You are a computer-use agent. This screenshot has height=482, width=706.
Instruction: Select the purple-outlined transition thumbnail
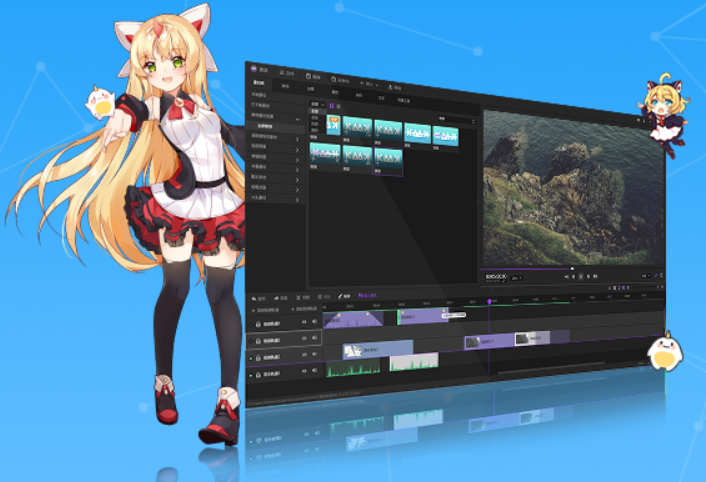388,161
